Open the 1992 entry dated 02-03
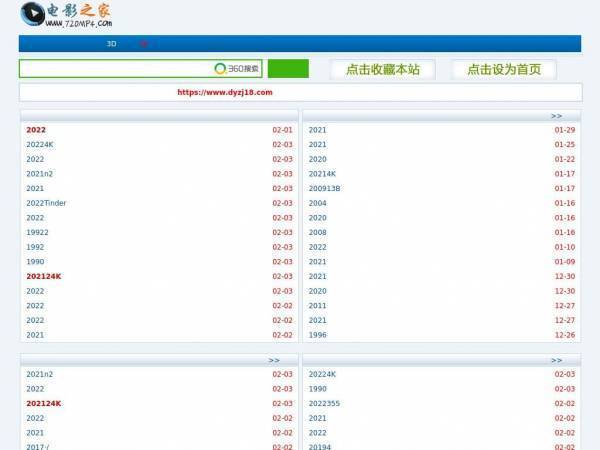The width and height of the screenshot is (600, 450). pyautogui.click(x=35, y=247)
